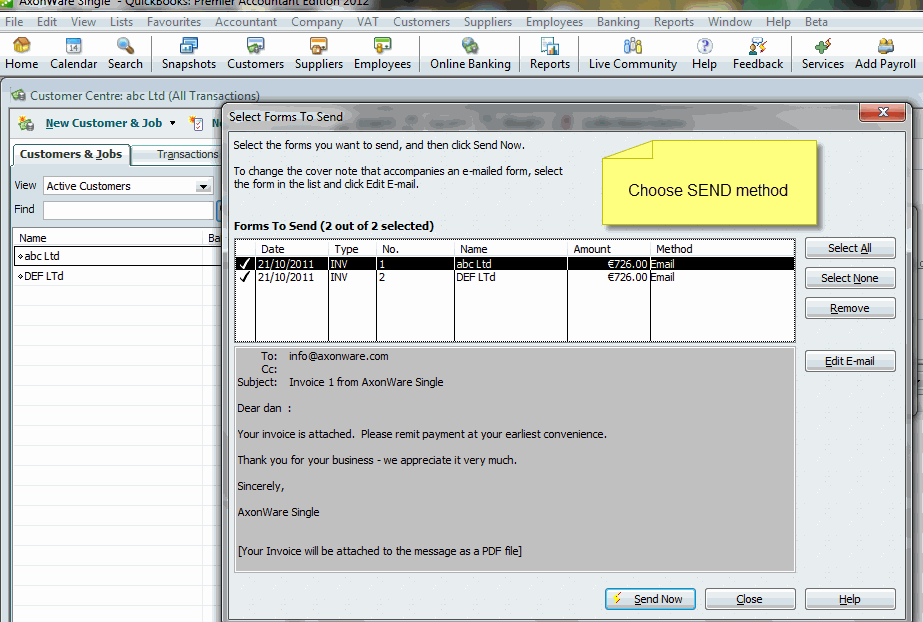Expand the Active Customers view dropdown
This screenshot has width=923, height=622.
(x=203, y=186)
